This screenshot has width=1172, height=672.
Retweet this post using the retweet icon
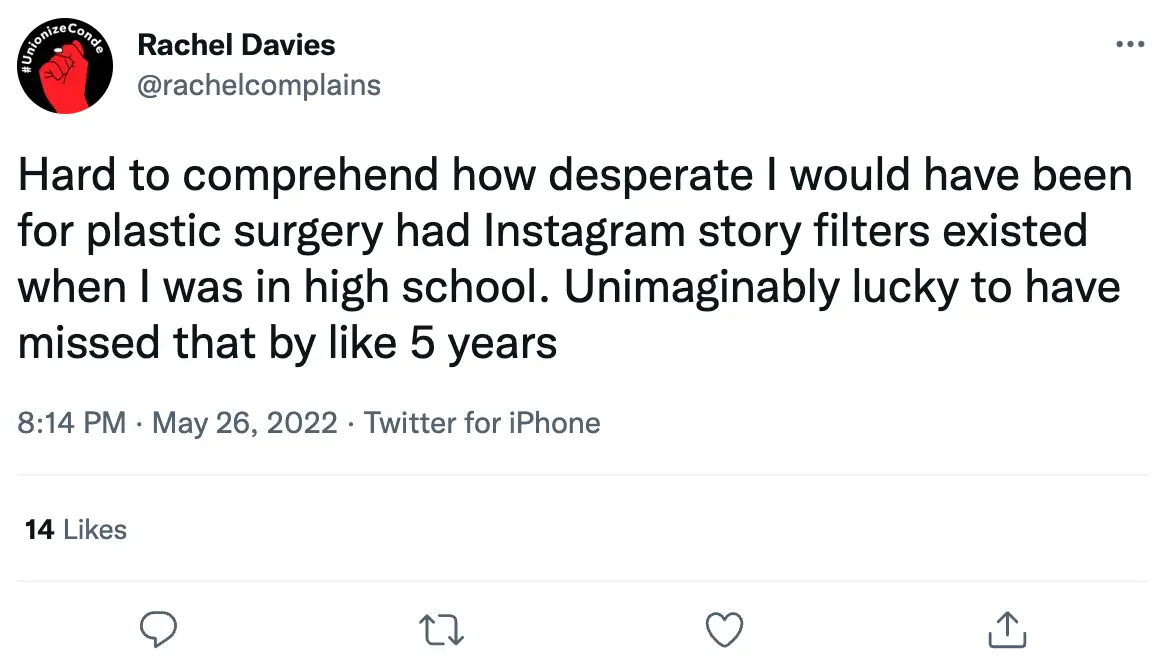[441, 629]
